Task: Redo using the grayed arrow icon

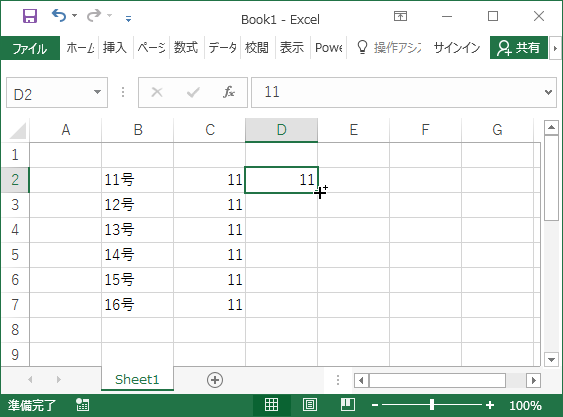Action: coord(94,15)
